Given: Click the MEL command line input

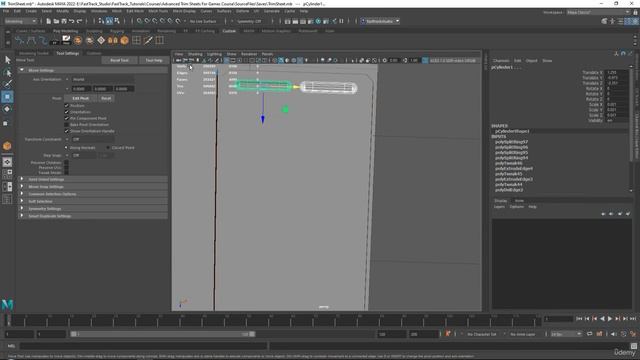Looking at the screenshot, I should coord(143,346).
